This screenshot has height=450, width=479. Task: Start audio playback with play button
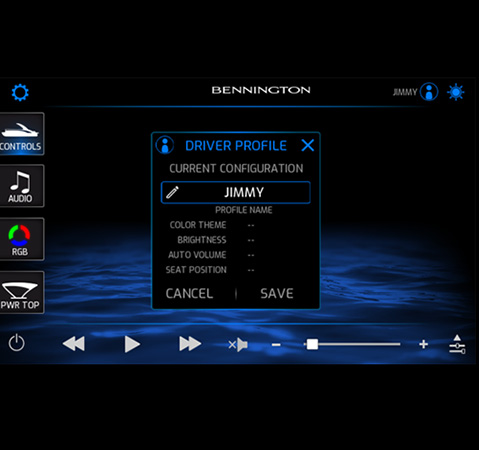click(x=132, y=344)
